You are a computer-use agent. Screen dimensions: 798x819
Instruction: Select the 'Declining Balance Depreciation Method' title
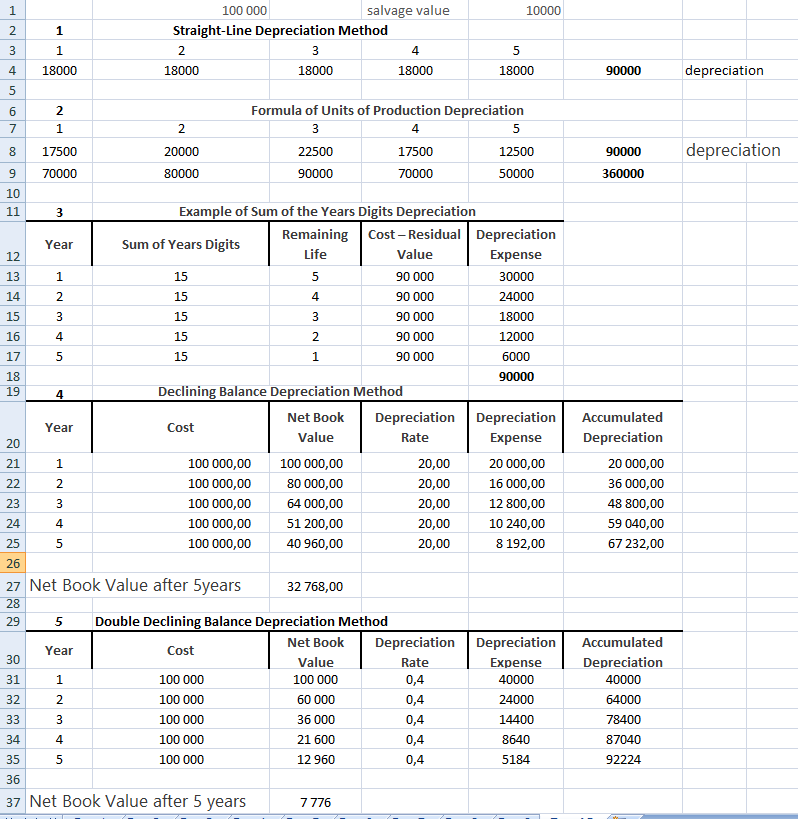click(280, 391)
